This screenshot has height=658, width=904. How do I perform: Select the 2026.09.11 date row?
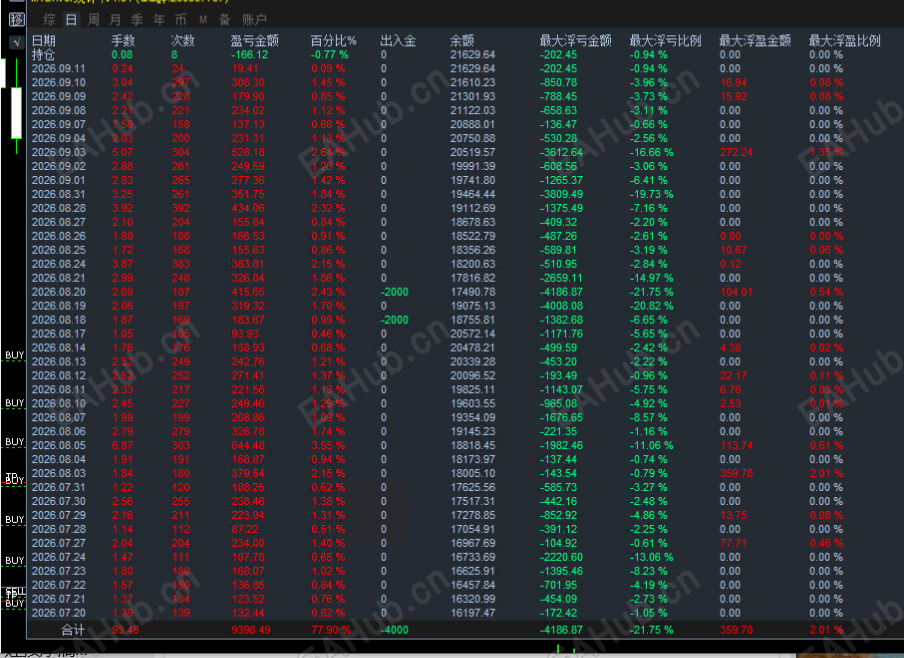[x=59, y=69]
